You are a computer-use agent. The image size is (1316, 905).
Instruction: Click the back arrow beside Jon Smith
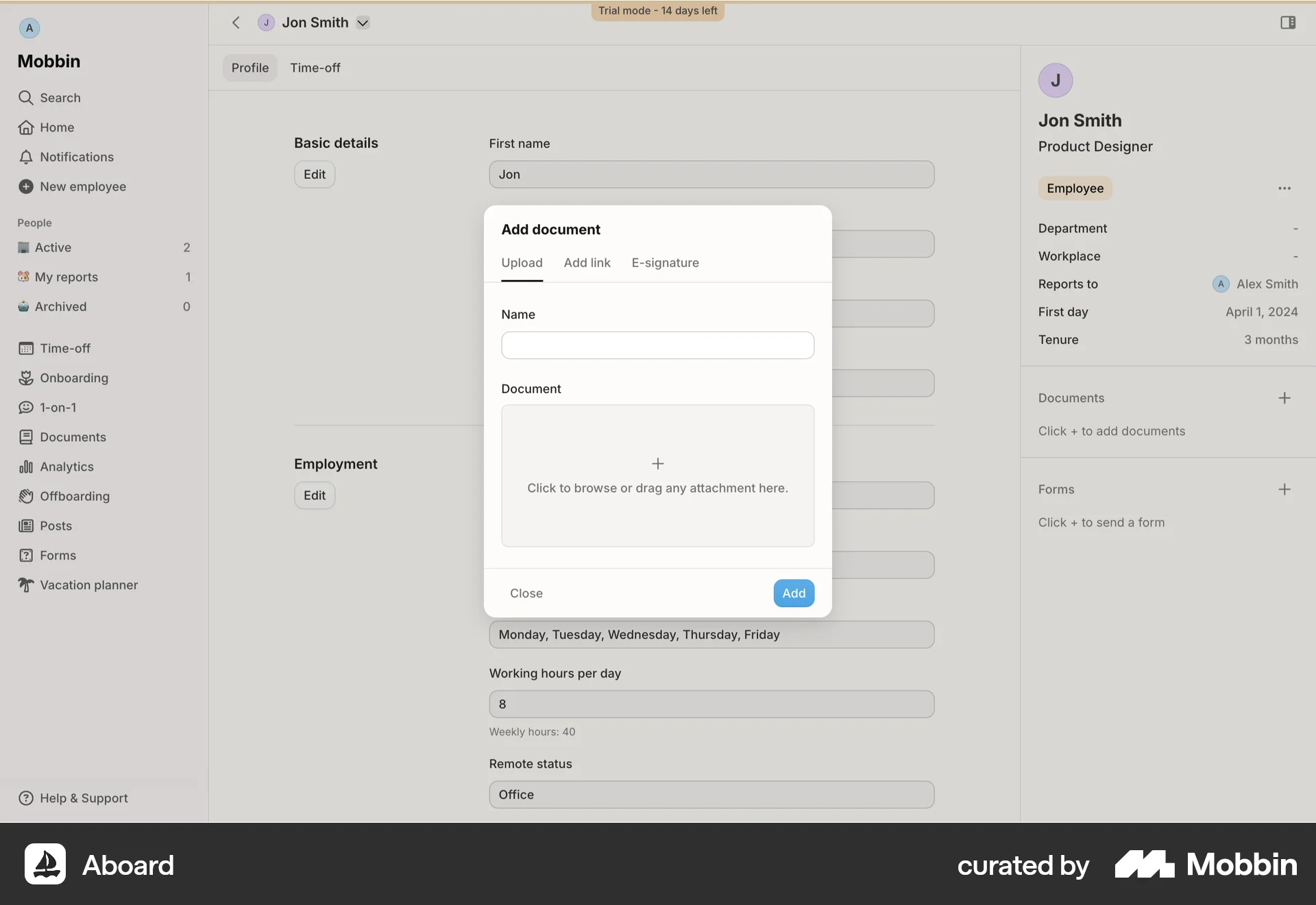(236, 22)
